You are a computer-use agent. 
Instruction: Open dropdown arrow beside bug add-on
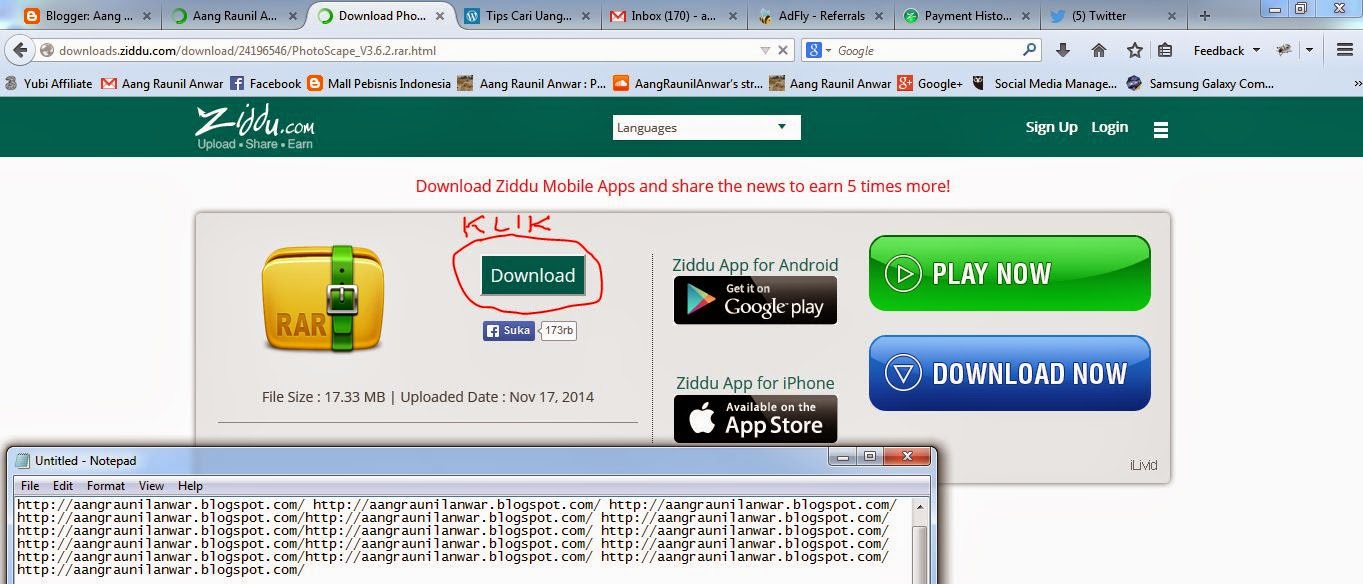[x=1308, y=50]
